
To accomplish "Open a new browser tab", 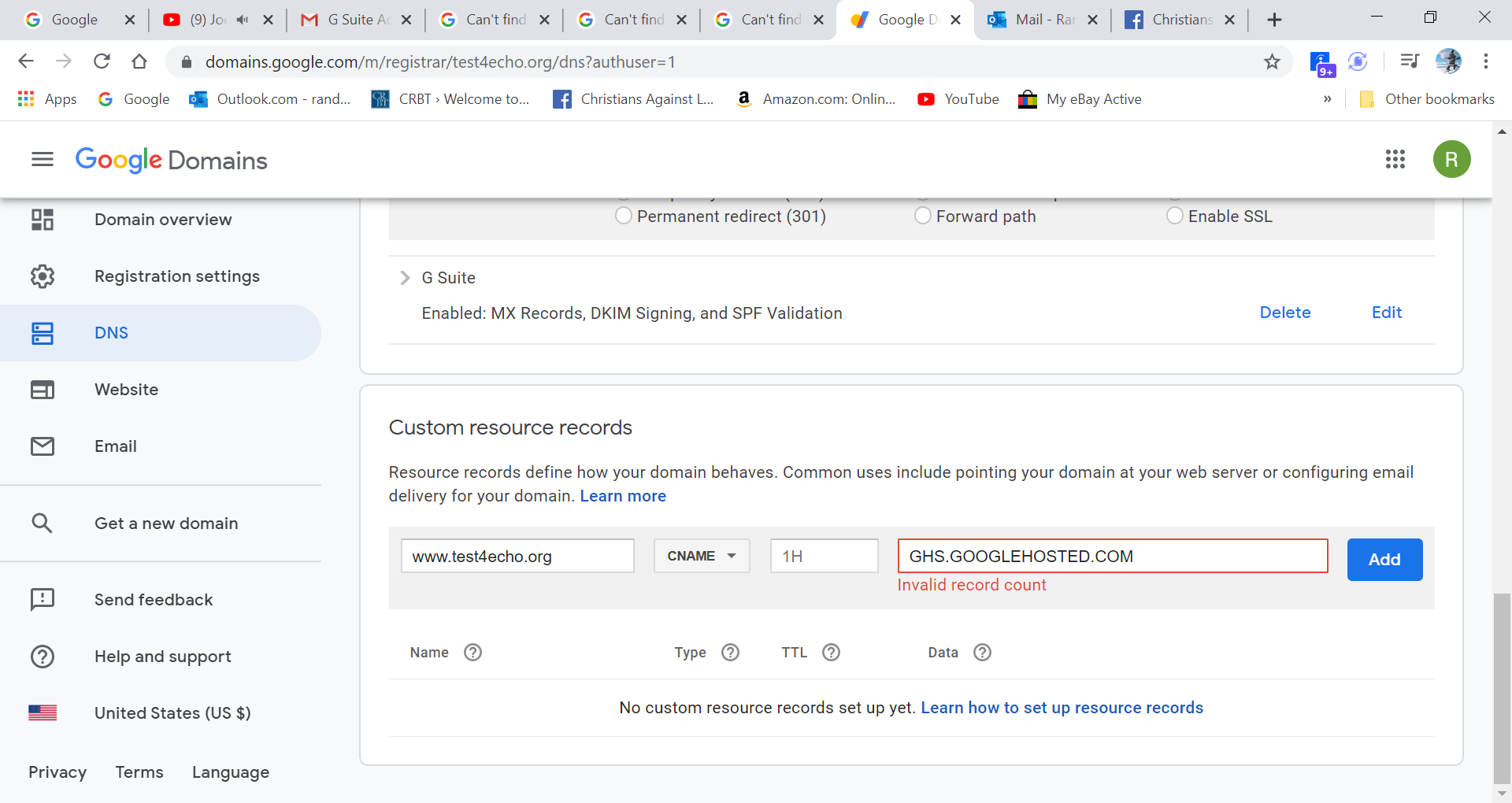I will tap(1274, 20).
